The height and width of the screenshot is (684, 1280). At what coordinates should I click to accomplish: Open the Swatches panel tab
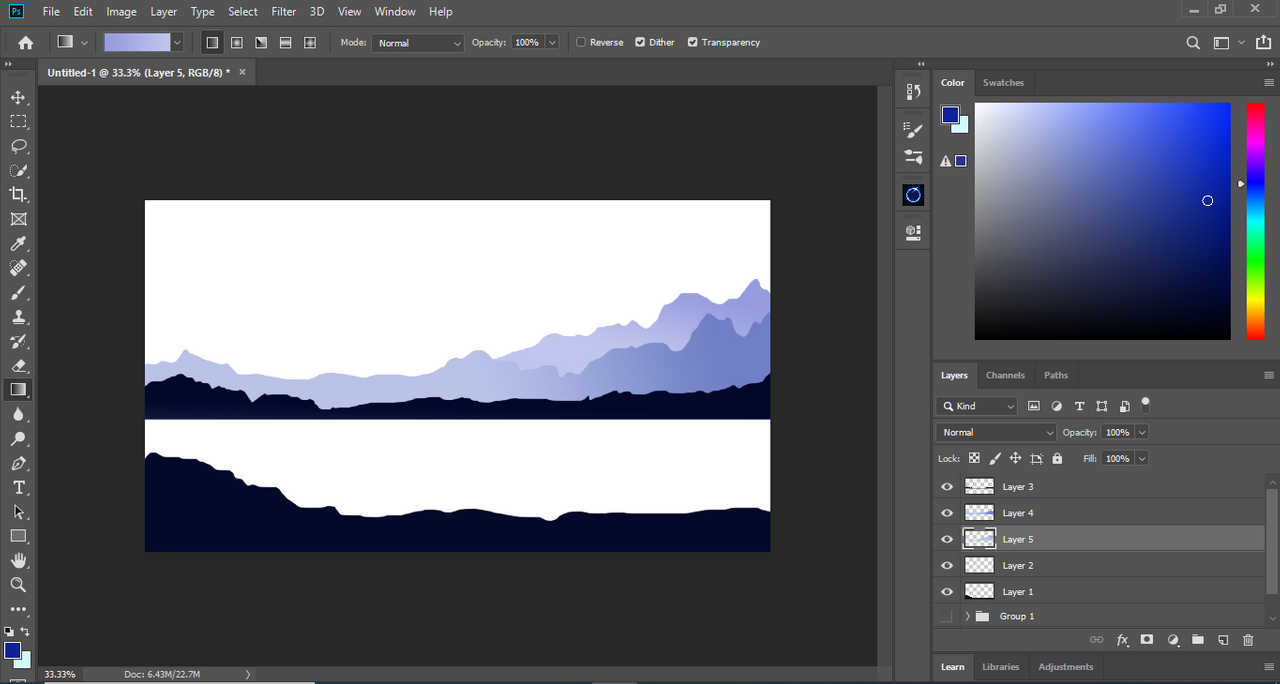point(1003,83)
